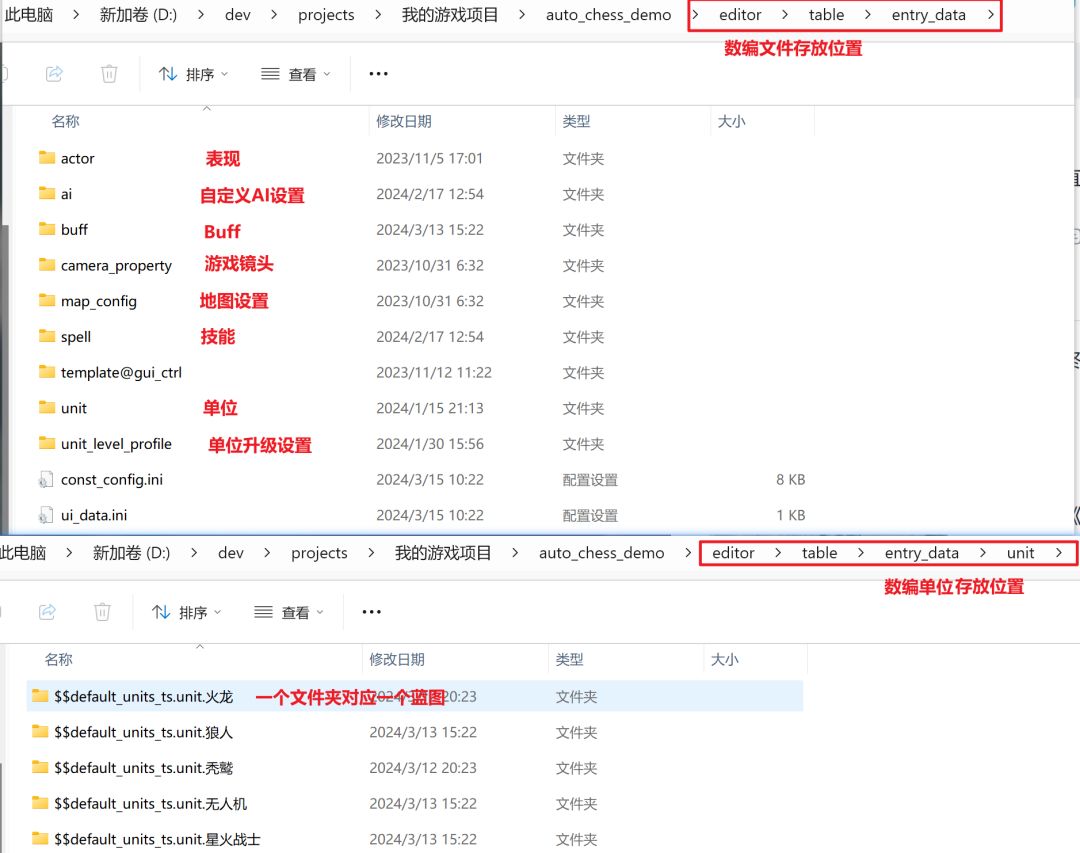This screenshot has height=853, width=1080.
Task: Go to projects in upper address bar
Action: (326, 15)
